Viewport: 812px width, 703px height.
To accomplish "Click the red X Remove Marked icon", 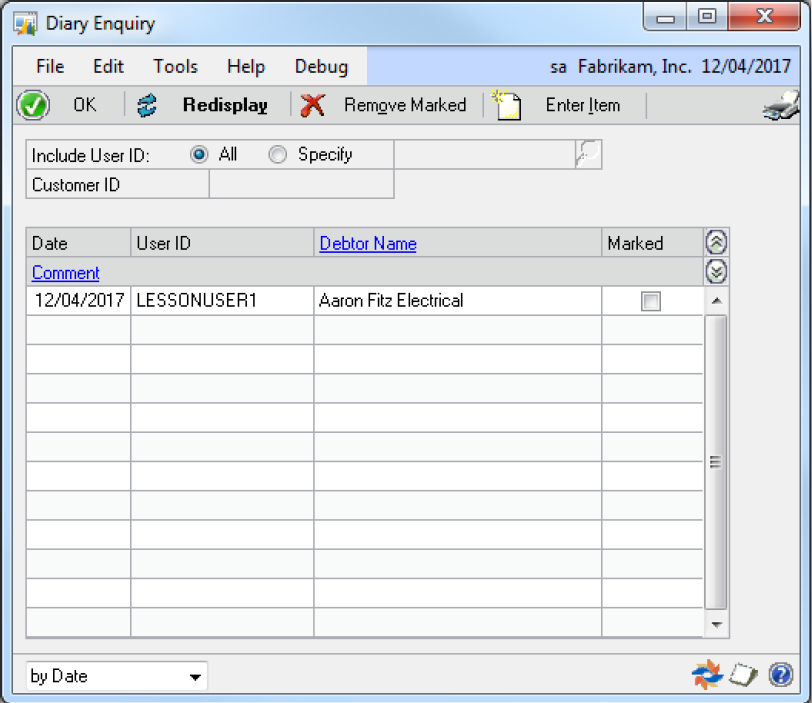I will (313, 105).
